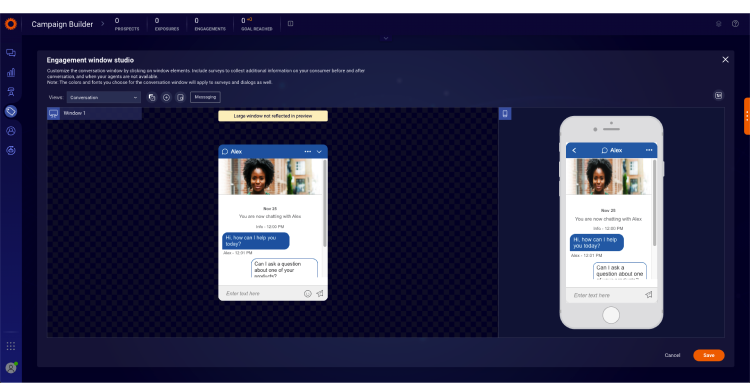Click the help question mark icon
This screenshot has width=750, height=391.
click(735, 23)
